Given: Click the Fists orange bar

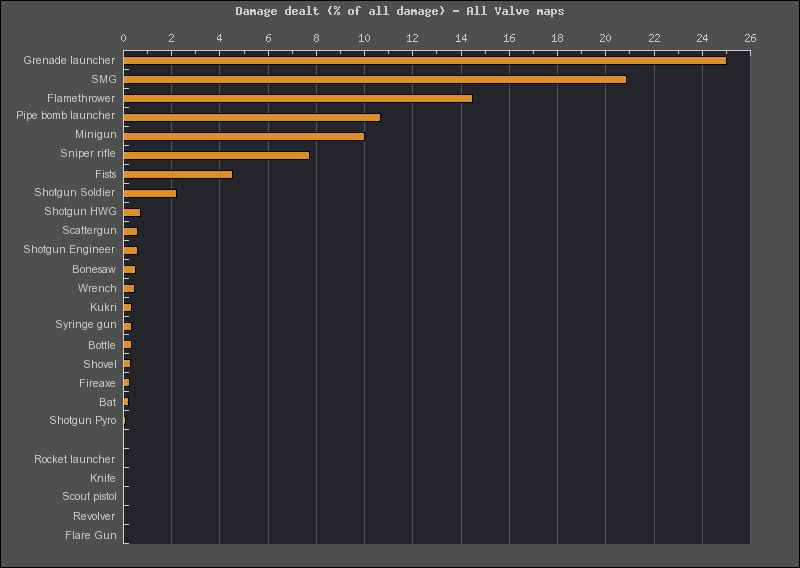Looking at the screenshot, I should tap(178, 175).
